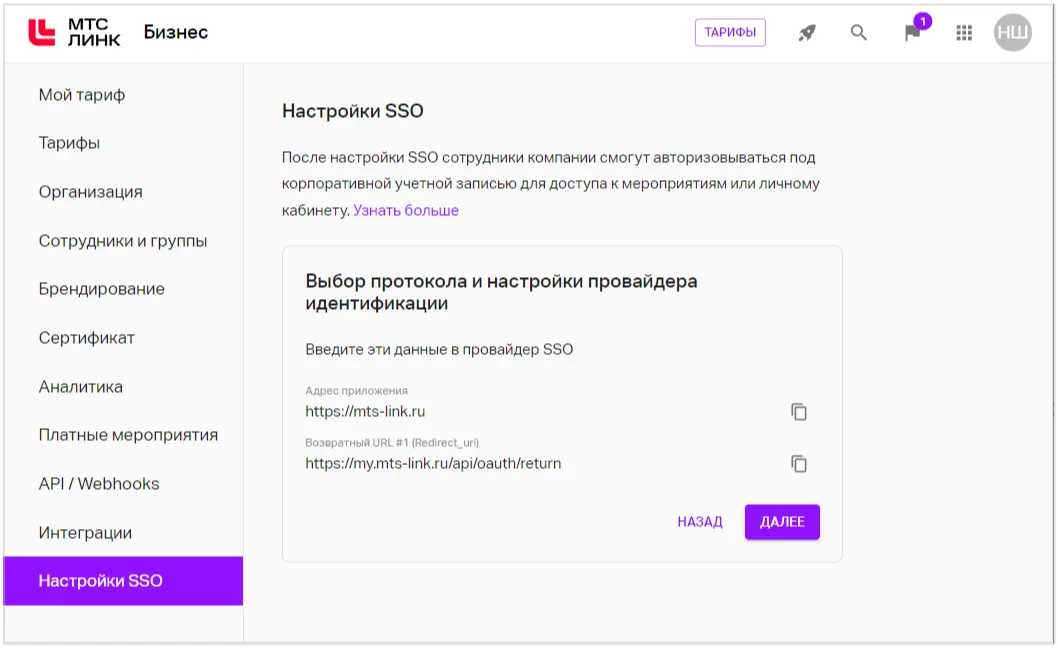Open the search icon in the header

pyautogui.click(x=858, y=32)
